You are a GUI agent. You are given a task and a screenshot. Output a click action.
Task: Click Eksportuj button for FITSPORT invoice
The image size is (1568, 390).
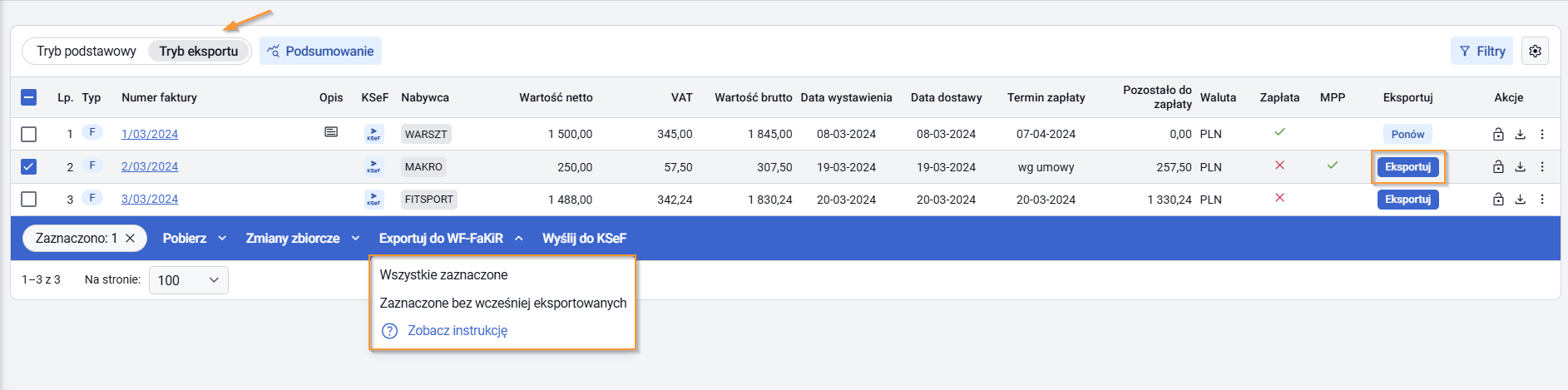pos(1407,199)
